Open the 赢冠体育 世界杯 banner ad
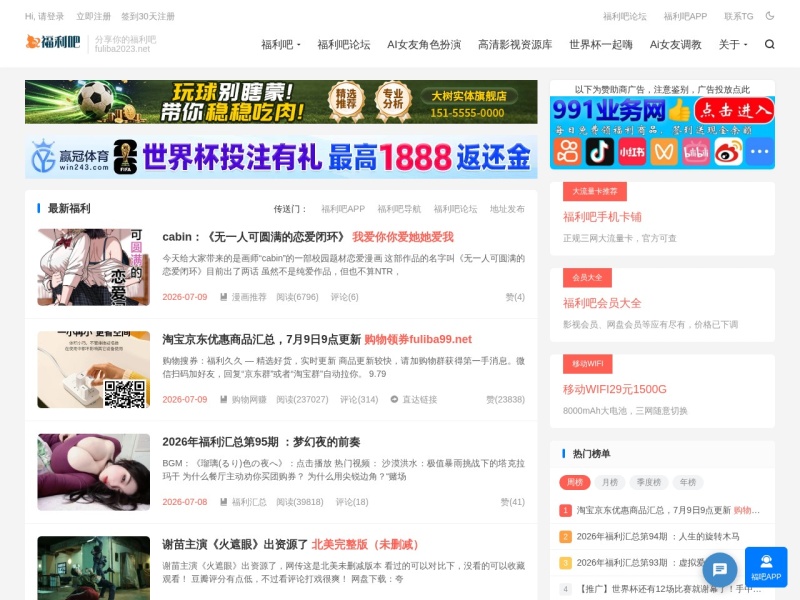 tap(281, 157)
